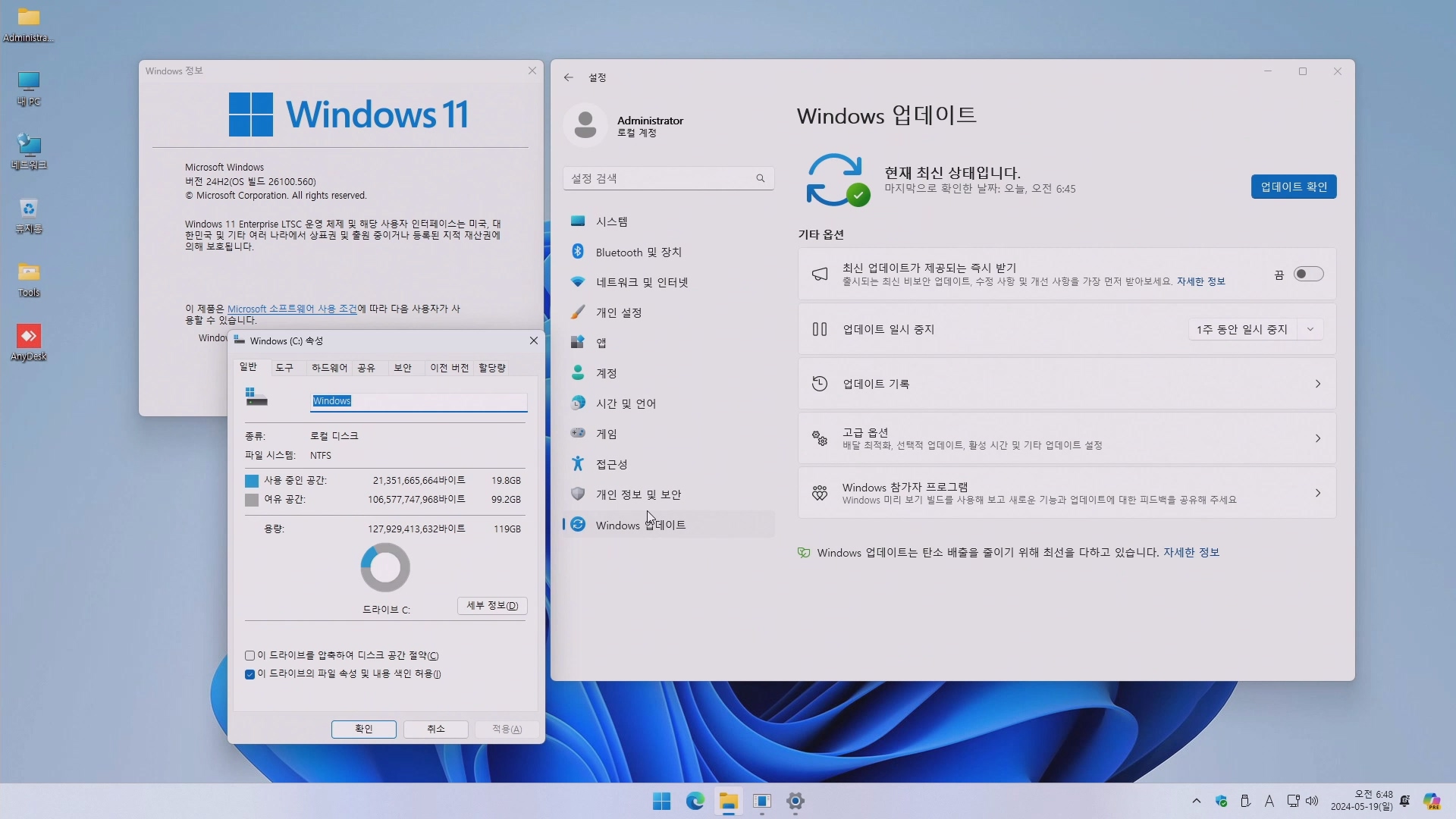The image size is (1456, 819).
Task: Click the Microsoft Edge taskbar icon
Action: pyautogui.click(x=695, y=802)
